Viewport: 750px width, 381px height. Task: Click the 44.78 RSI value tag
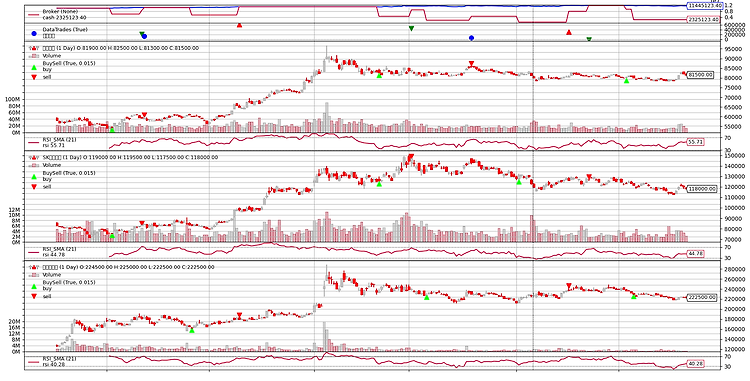pos(695,254)
